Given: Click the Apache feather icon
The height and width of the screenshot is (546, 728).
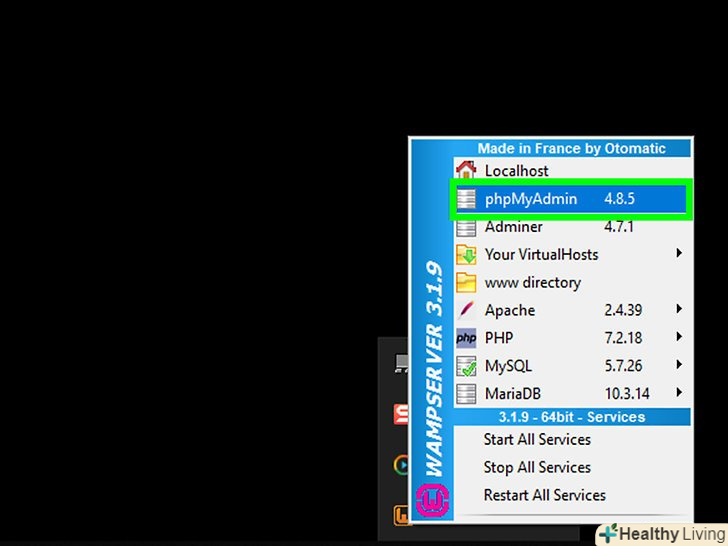Looking at the screenshot, I should pos(466,310).
